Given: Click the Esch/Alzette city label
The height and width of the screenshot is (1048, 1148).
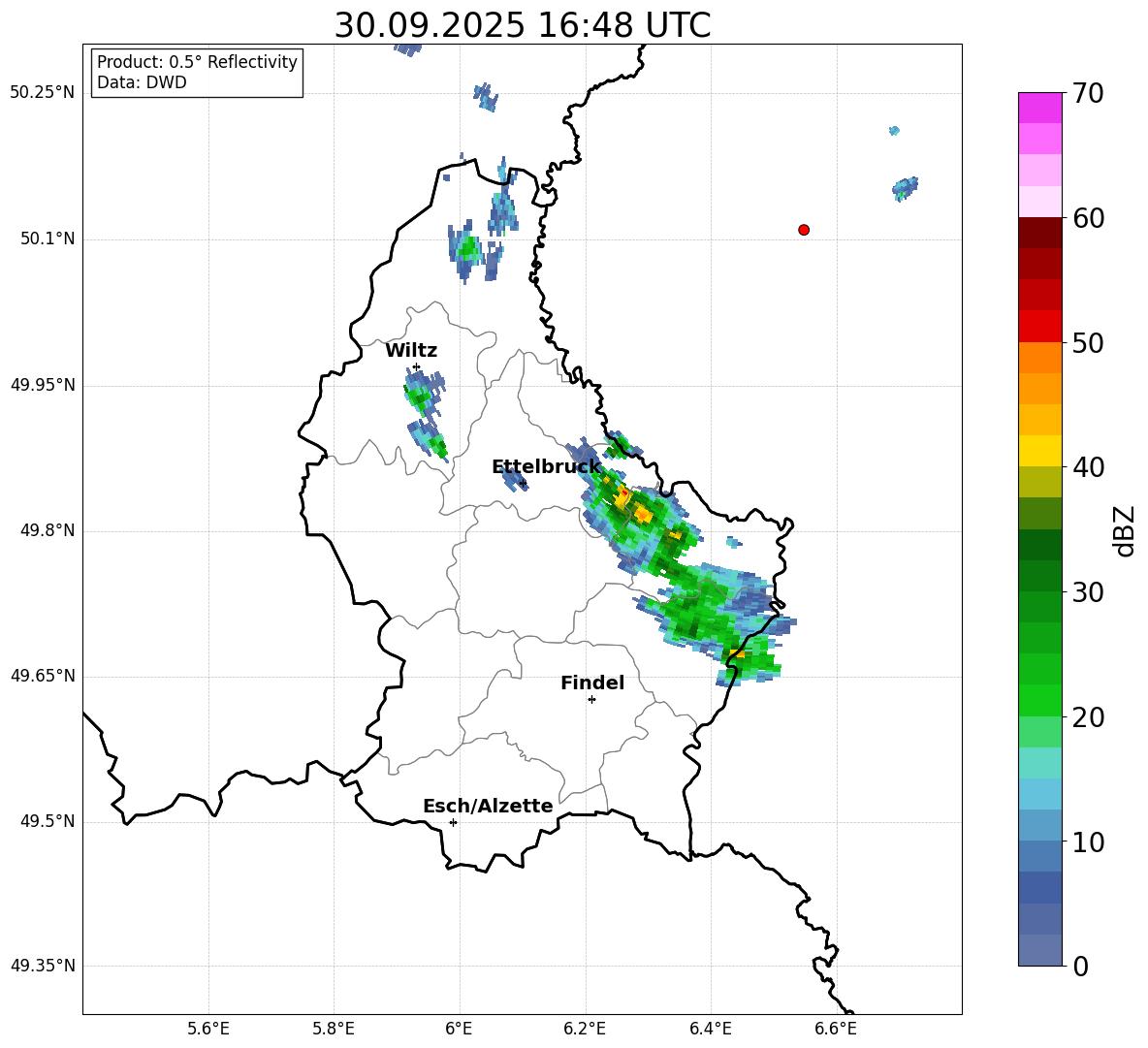Looking at the screenshot, I should pyautogui.click(x=488, y=806).
